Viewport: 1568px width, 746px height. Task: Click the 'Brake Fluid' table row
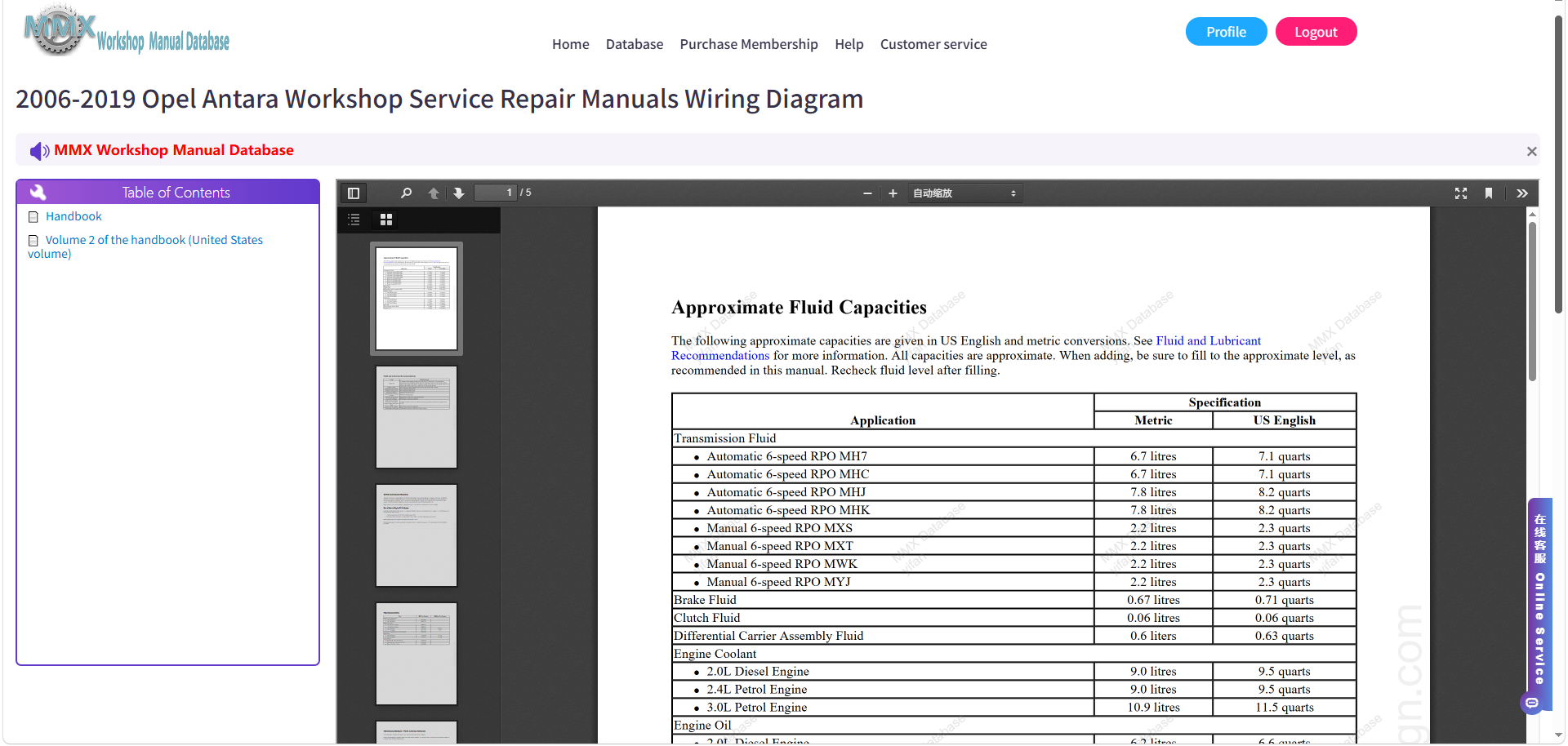pyautogui.click(x=1014, y=600)
